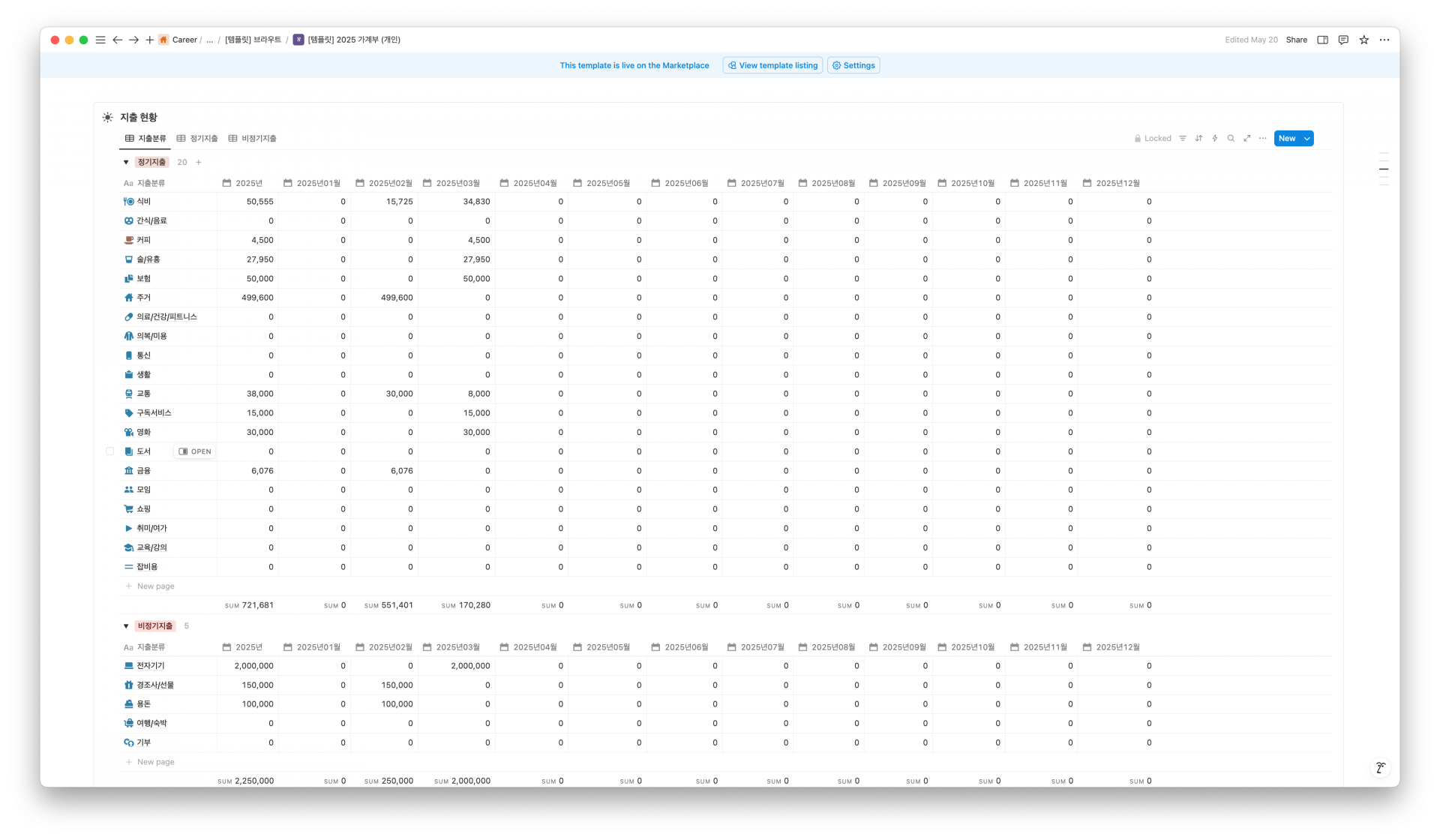1440x840 pixels.
Task: Open the database view options ellipsis
Action: [1263, 138]
